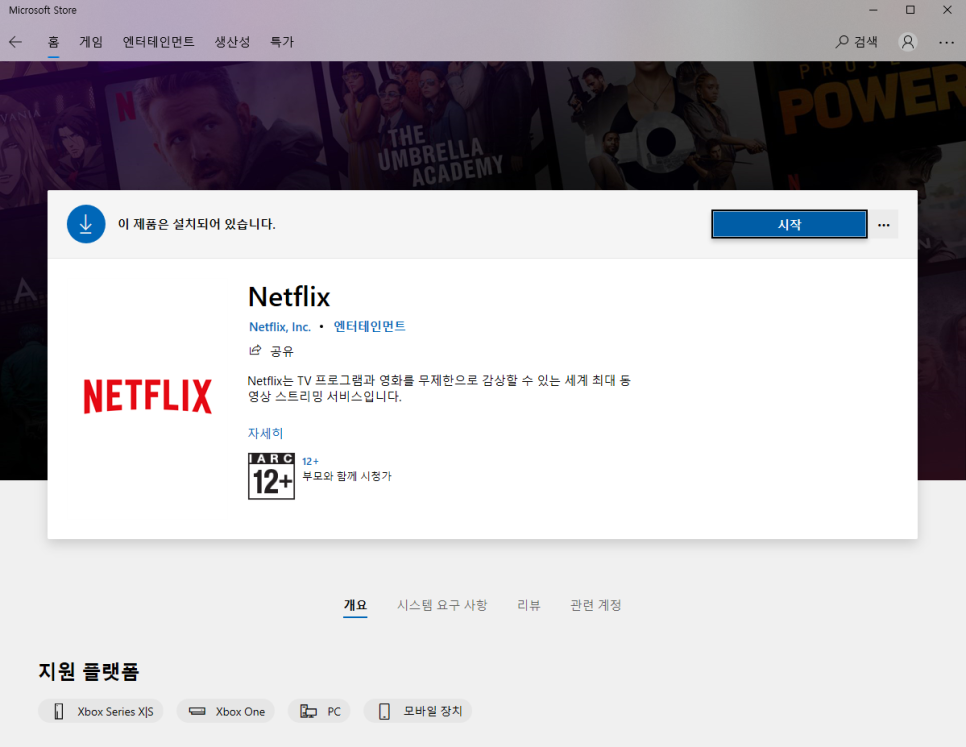Click the Netflix logo image
Screen dimensions: 966x747
[148, 396]
